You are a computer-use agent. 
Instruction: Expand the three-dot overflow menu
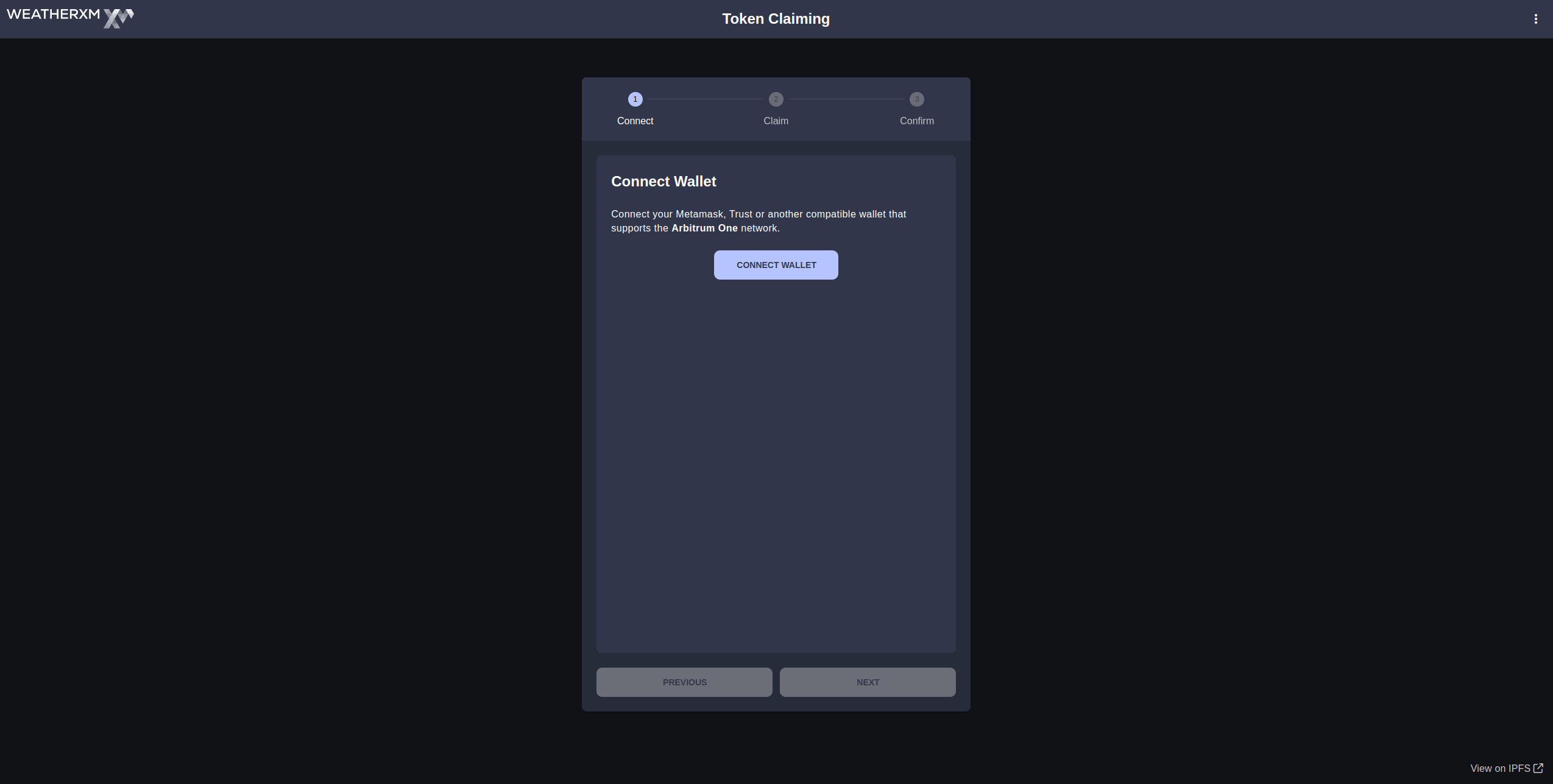pyautogui.click(x=1536, y=19)
